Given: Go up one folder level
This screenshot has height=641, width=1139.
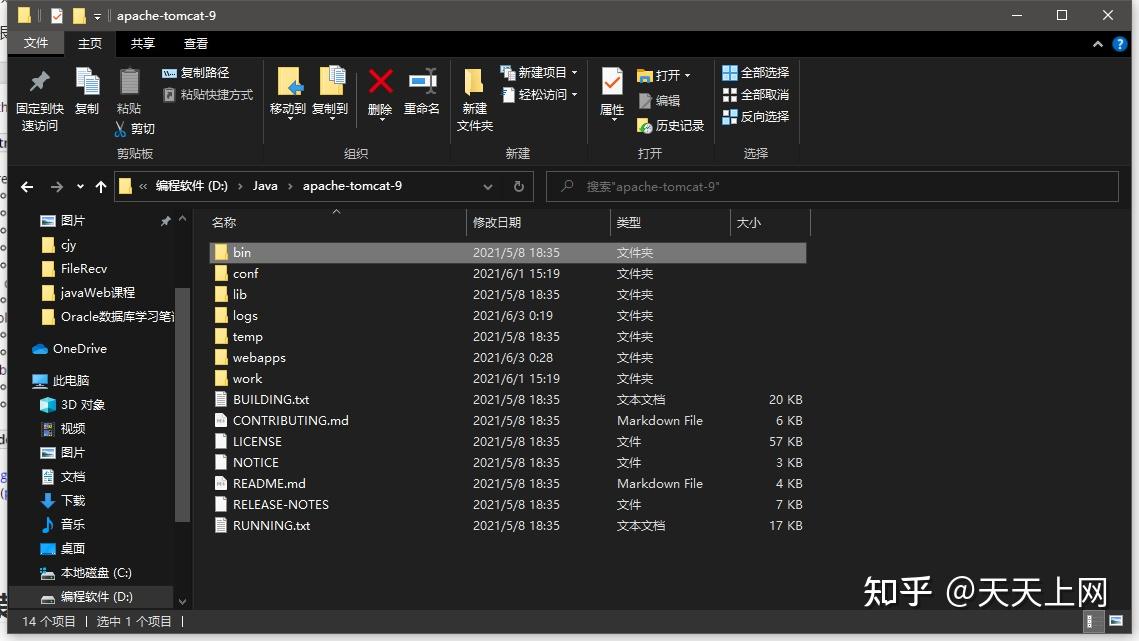Looking at the screenshot, I should pos(101,187).
